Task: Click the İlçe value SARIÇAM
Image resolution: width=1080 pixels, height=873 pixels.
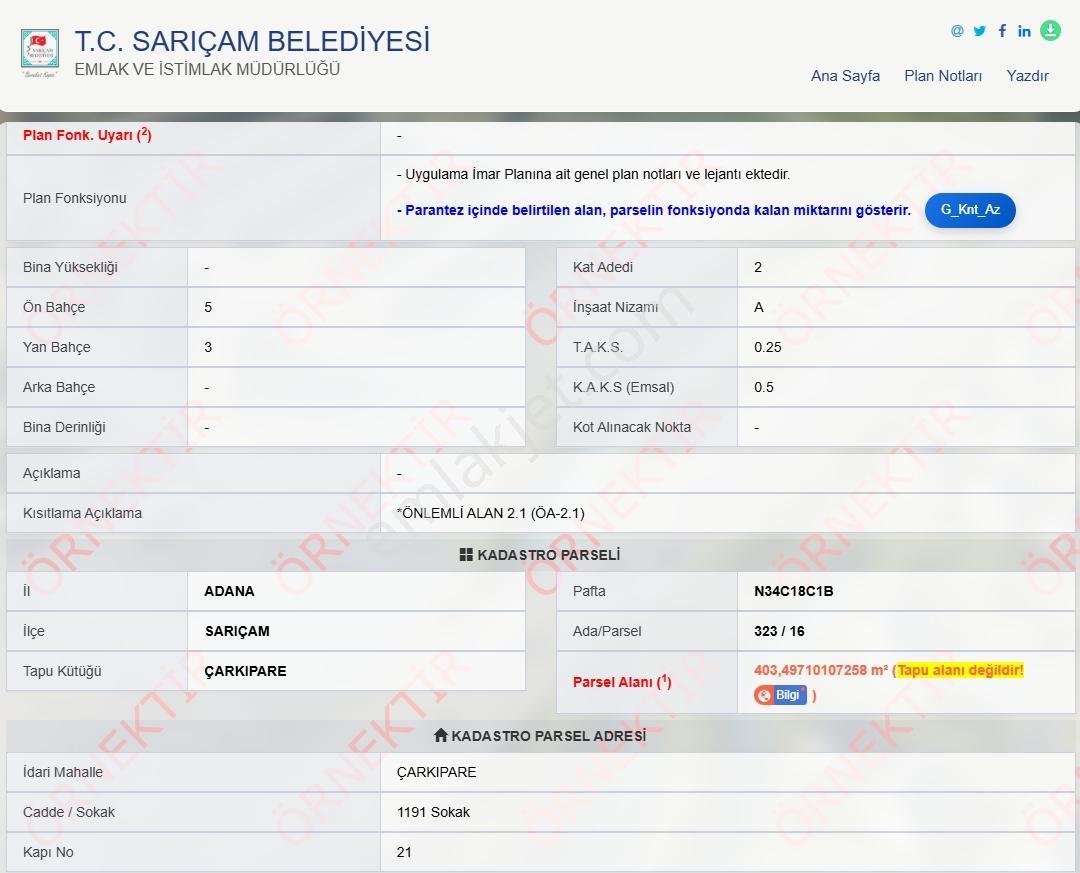Action: tap(237, 631)
